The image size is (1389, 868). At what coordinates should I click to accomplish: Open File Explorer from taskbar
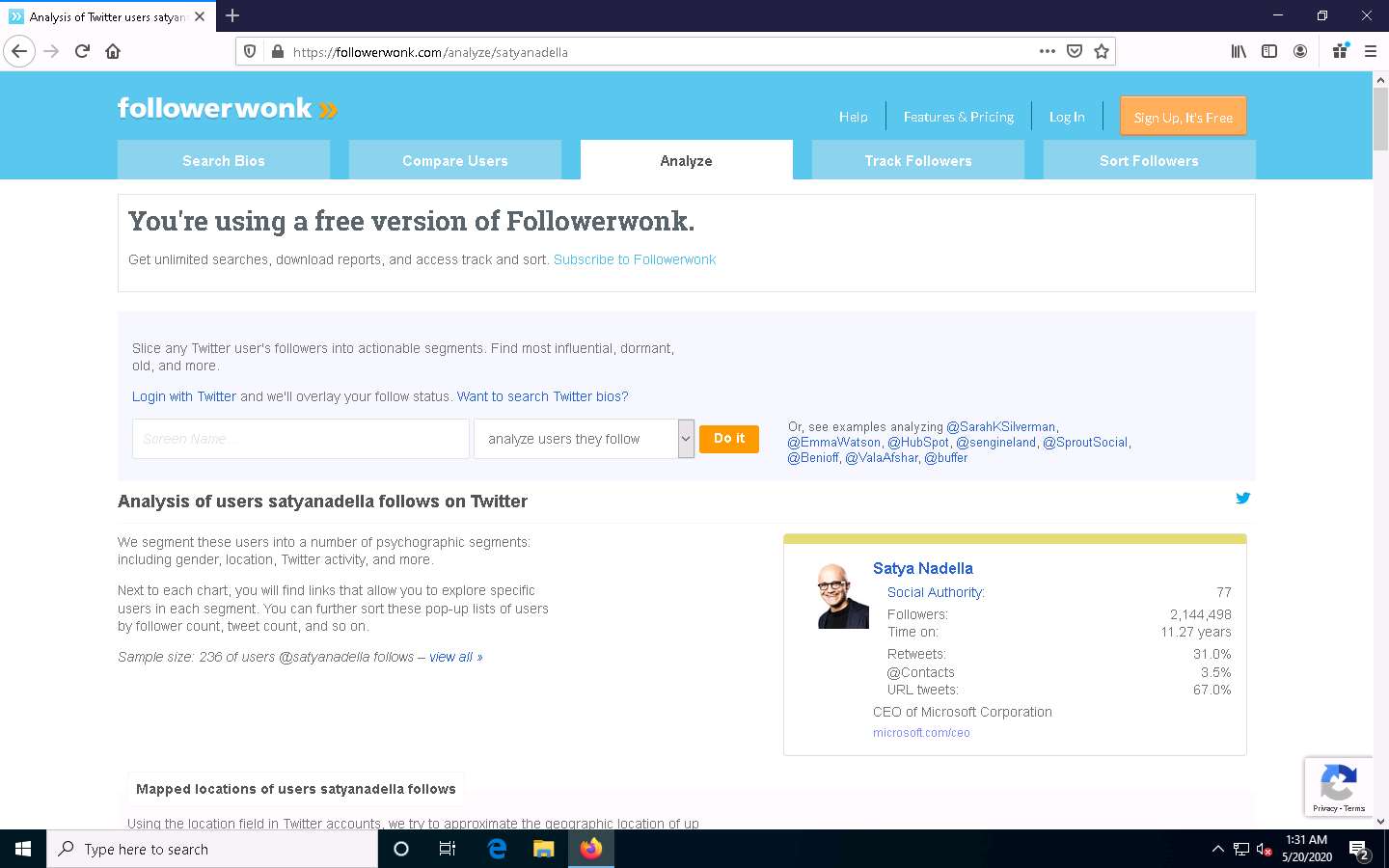pos(544,849)
